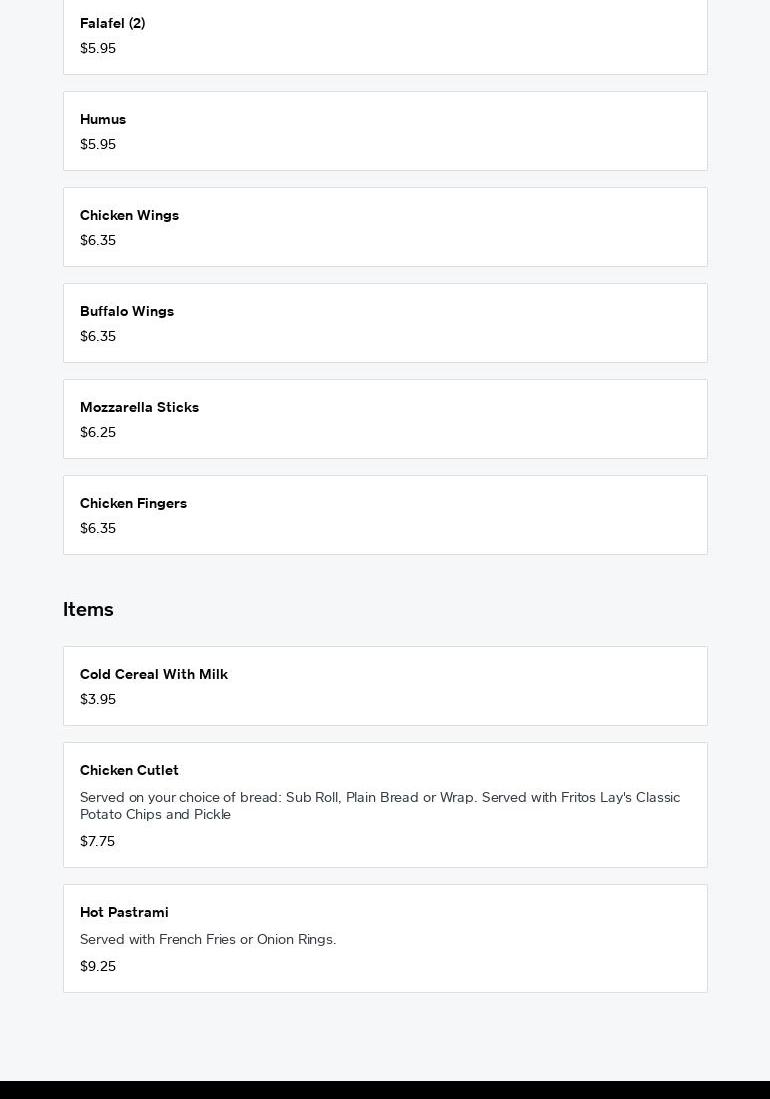Open the Mozzarella Sticks item title

139,407
